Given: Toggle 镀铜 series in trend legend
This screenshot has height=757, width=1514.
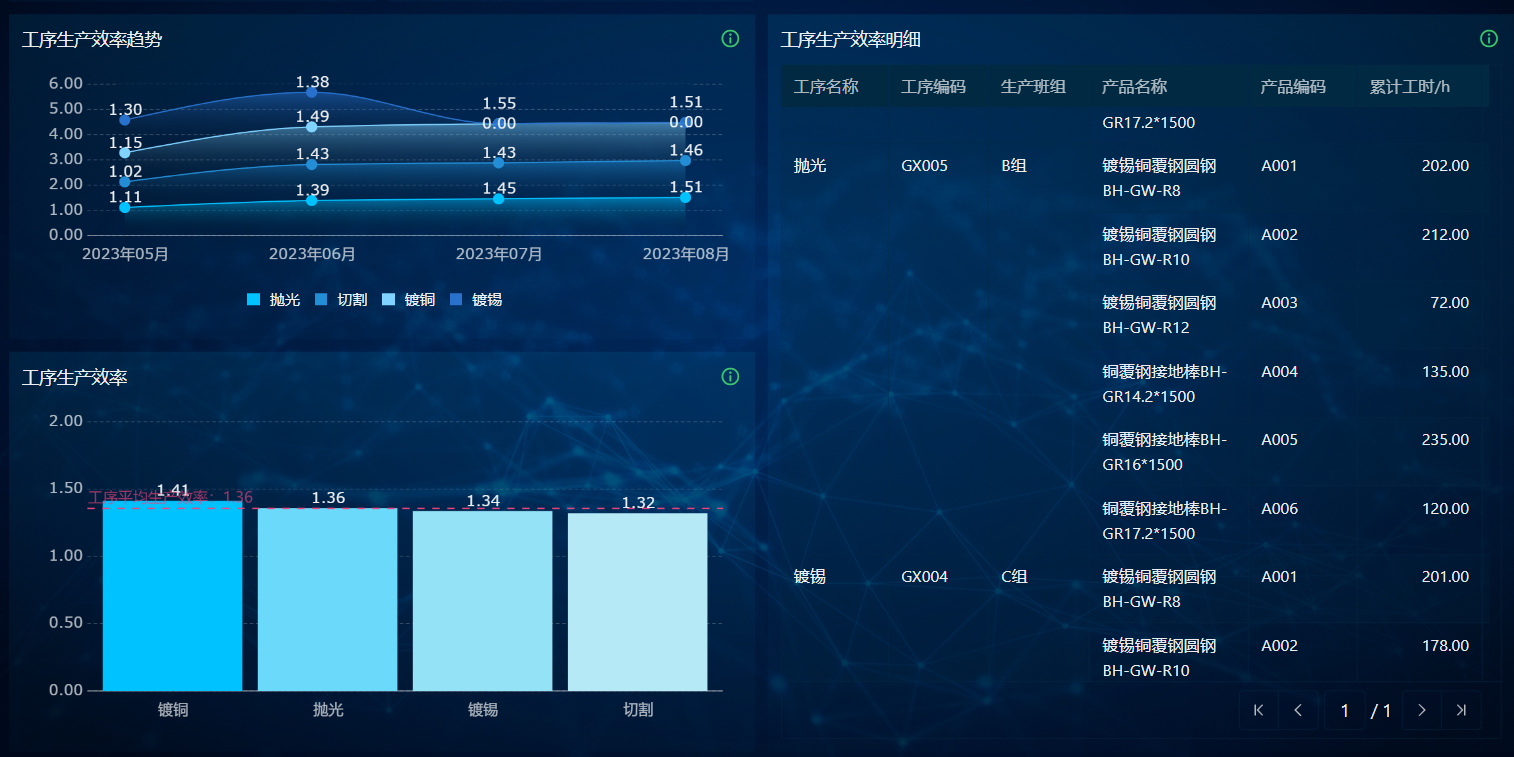Looking at the screenshot, I should click(408, 300).
